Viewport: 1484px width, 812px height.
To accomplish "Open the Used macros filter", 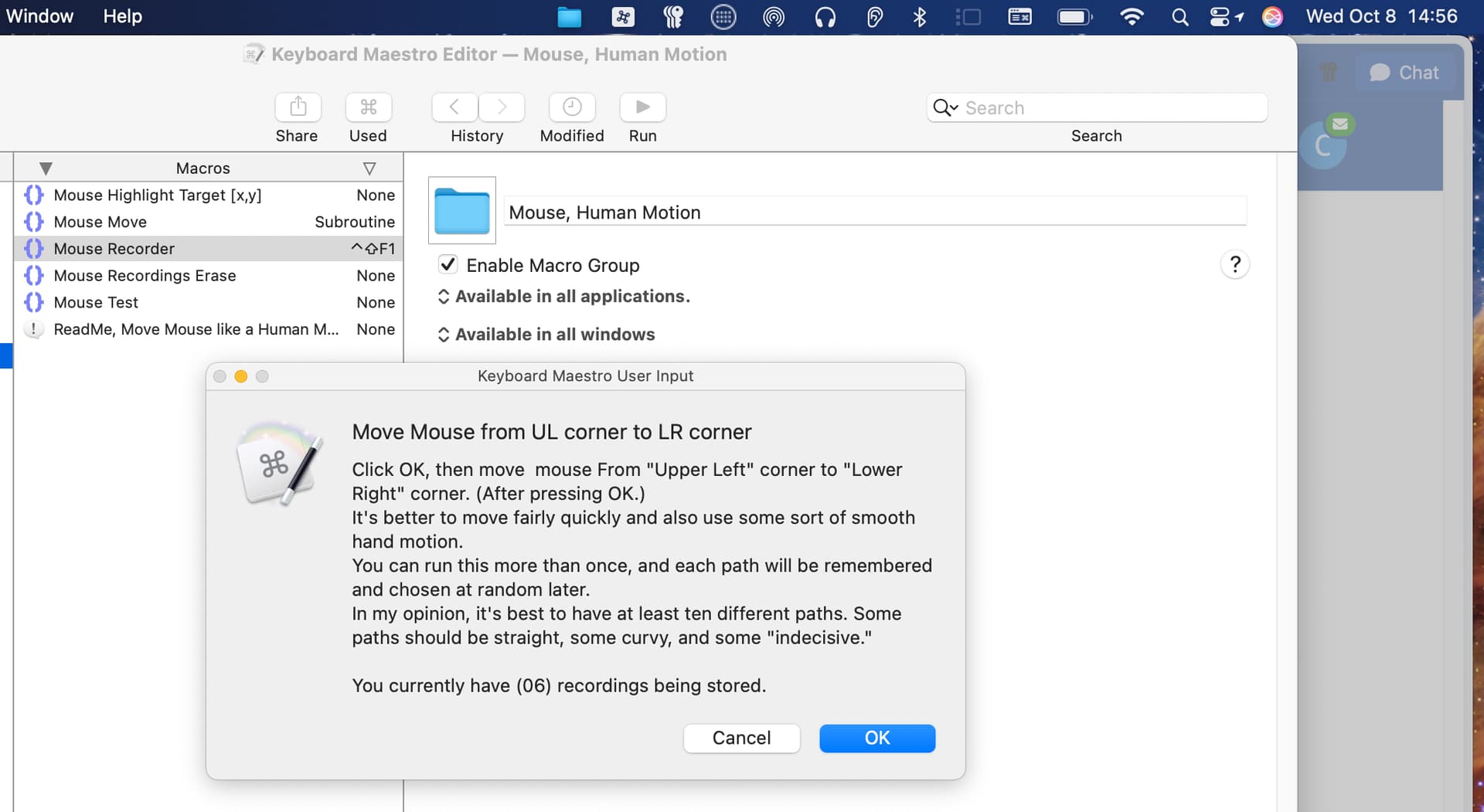I will click(368, 107).
